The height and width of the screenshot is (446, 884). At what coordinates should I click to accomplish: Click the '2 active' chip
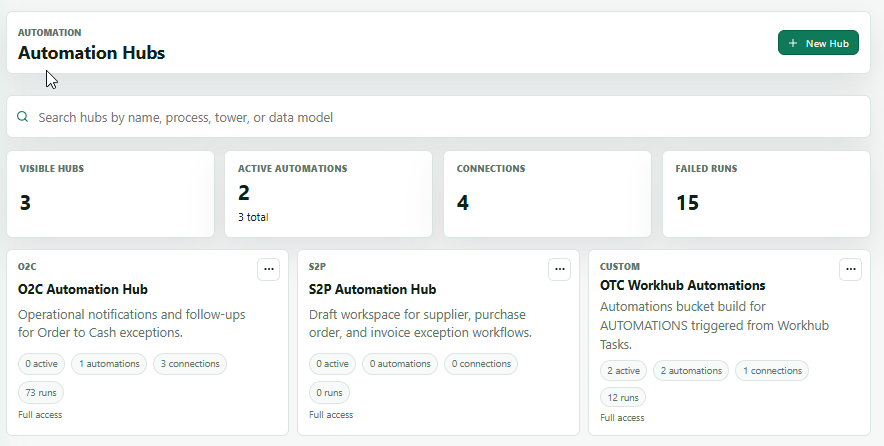click(624, 370)
